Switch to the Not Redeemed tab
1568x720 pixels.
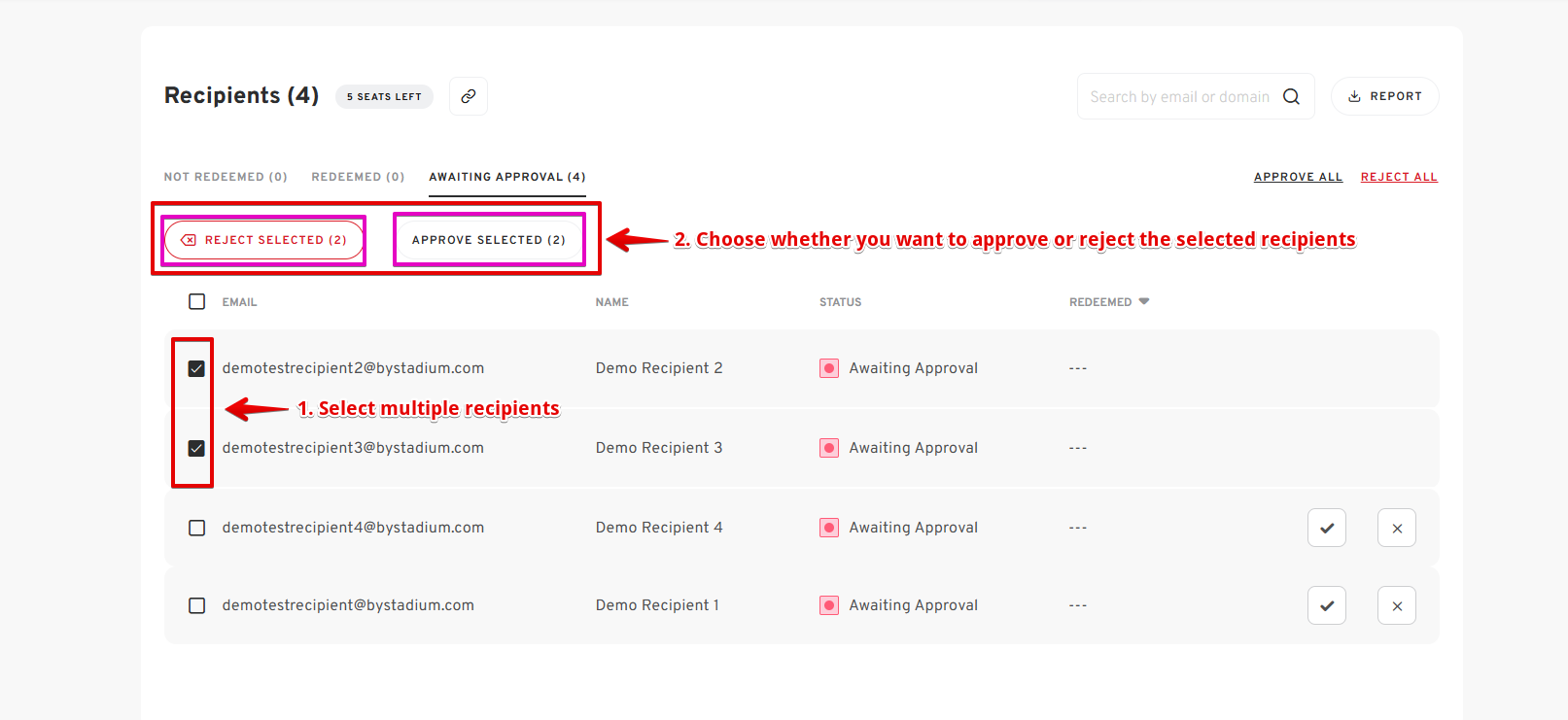coord(226,177)
